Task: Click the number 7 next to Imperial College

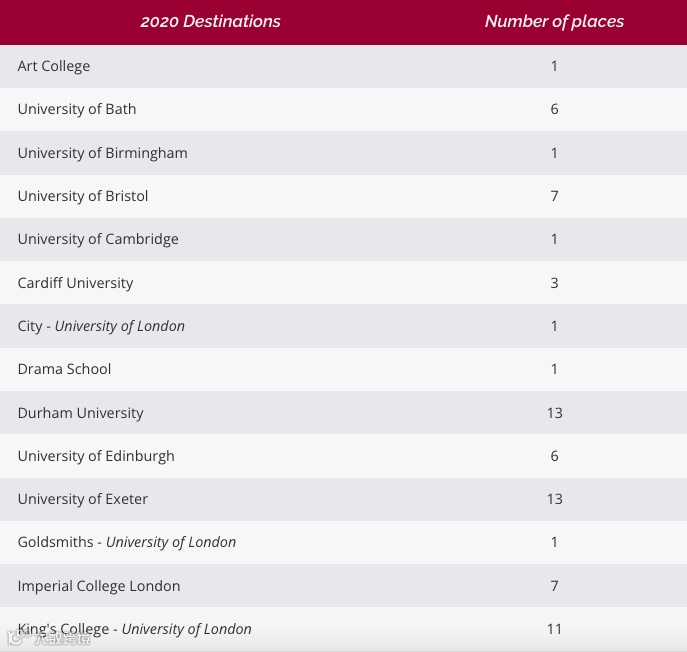Action: click(555, 586)
